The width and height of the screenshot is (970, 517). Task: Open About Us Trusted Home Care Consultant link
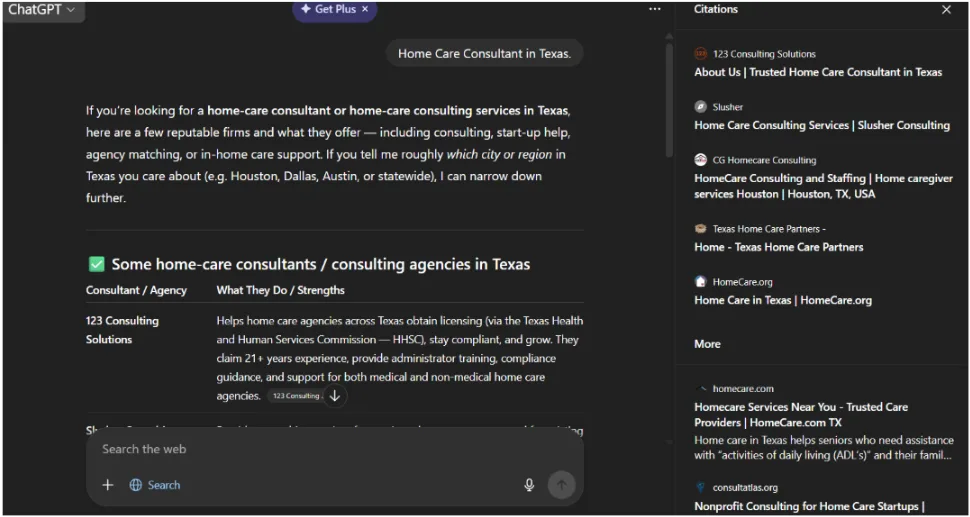click(x=818, y=72)
